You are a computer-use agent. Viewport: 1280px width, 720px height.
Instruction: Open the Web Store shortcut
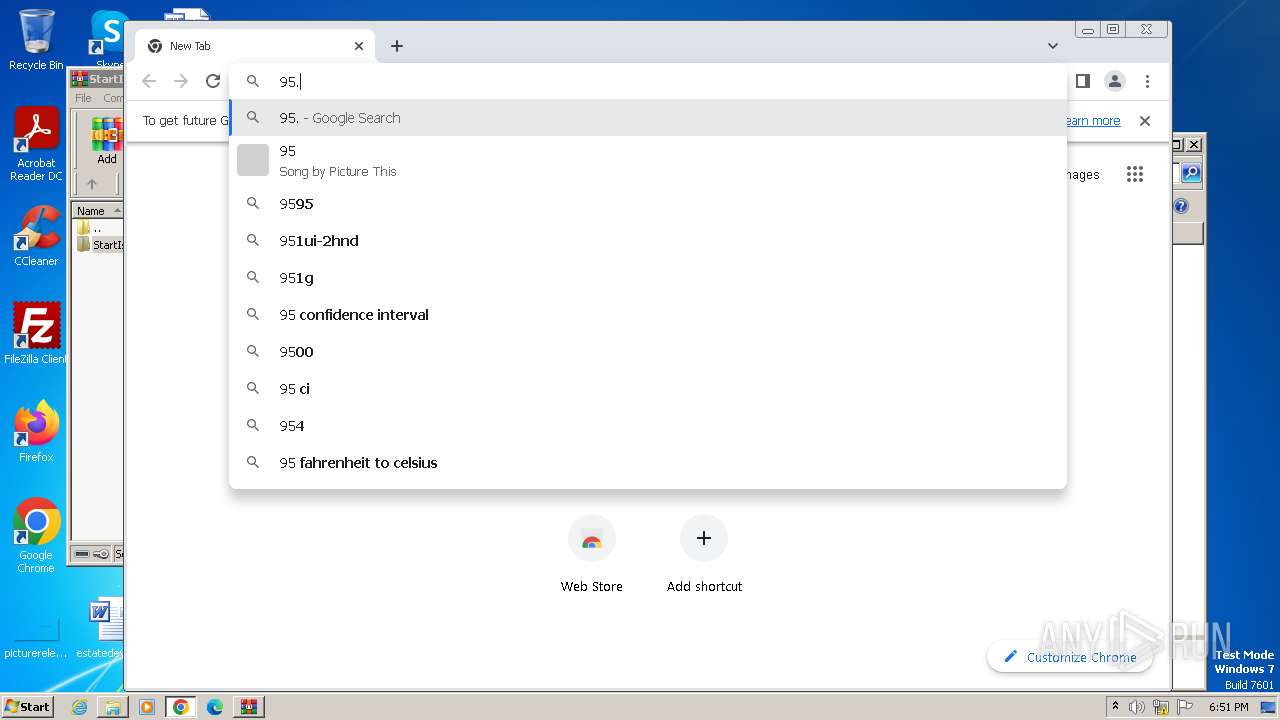pyautogui.click(x=592, y=555)
